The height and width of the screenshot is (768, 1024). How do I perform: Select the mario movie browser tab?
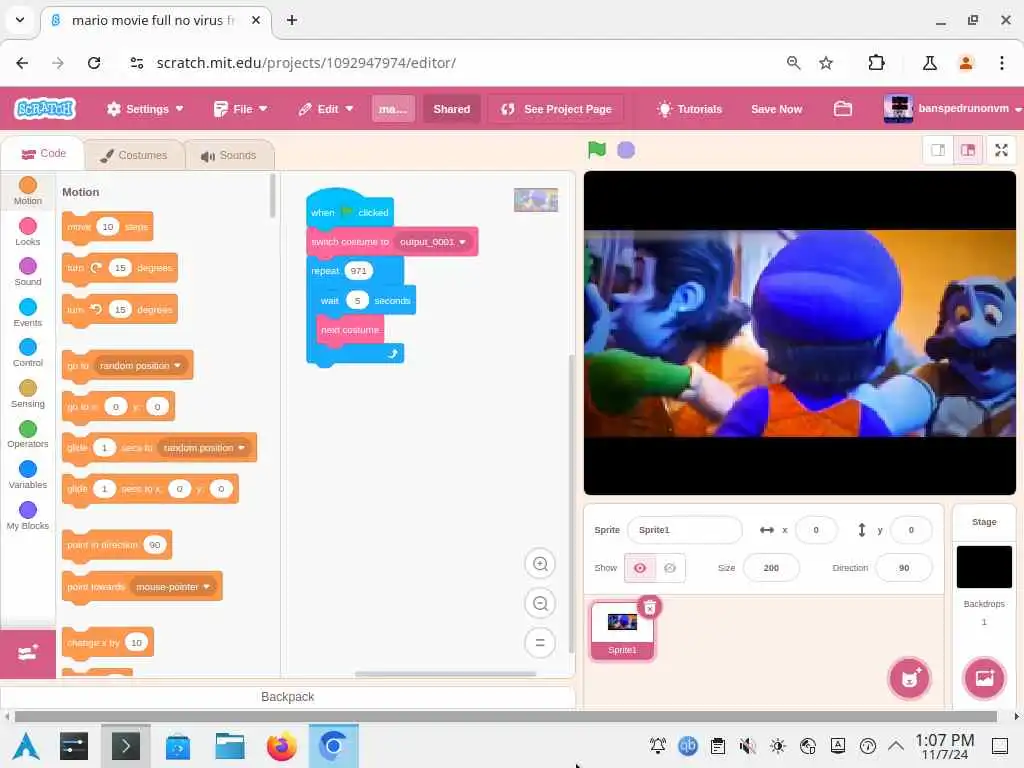153,20
